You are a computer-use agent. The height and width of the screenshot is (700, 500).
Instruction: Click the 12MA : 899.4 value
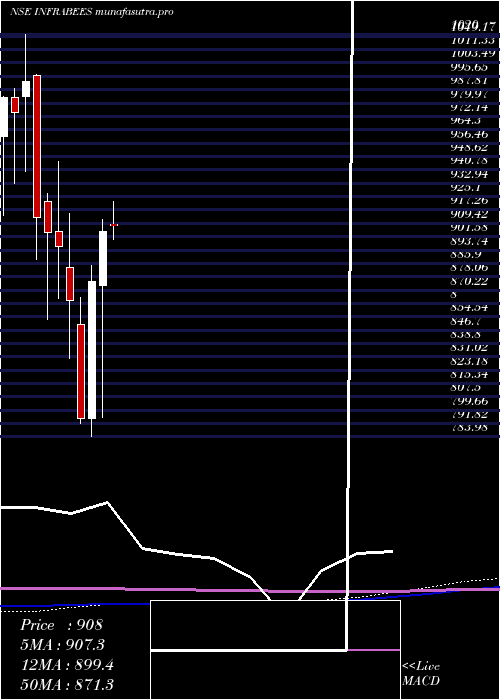point(67,665)
